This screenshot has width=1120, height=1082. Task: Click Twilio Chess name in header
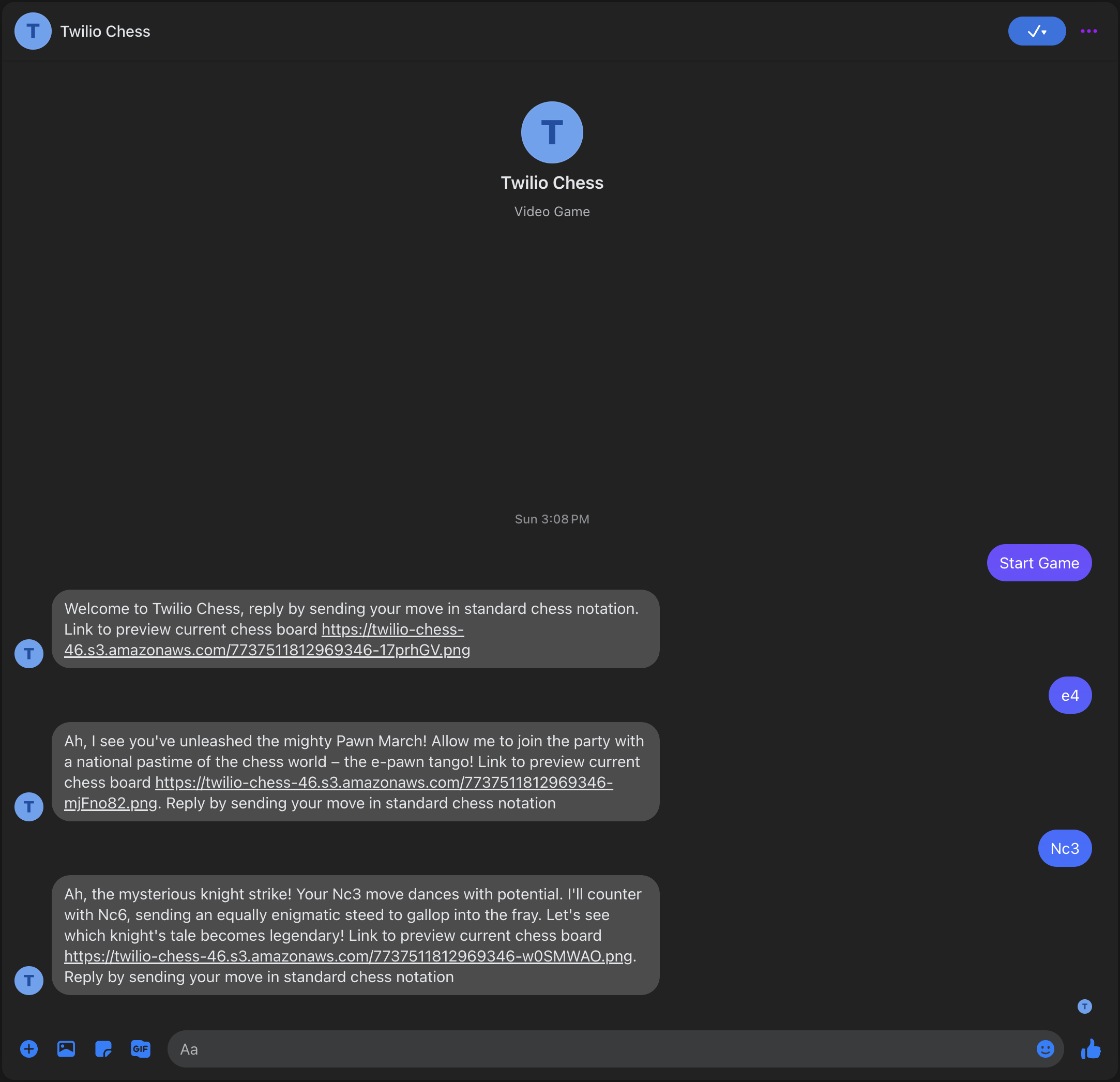point(105,32)
